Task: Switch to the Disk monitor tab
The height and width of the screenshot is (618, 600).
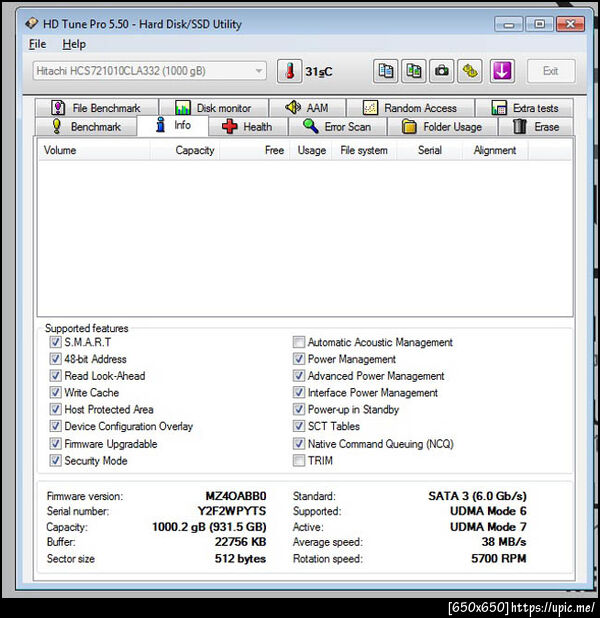Action: [214, 108]
